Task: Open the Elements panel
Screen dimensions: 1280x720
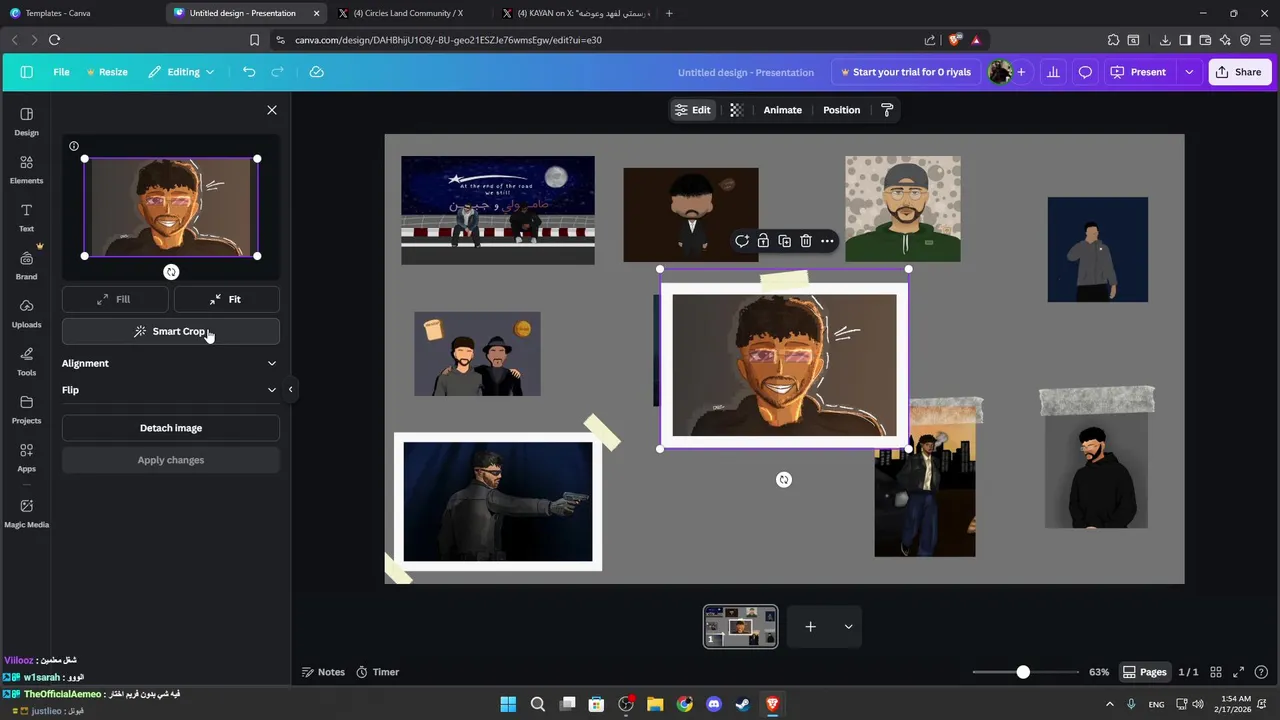Action: [x=26, y=169]
